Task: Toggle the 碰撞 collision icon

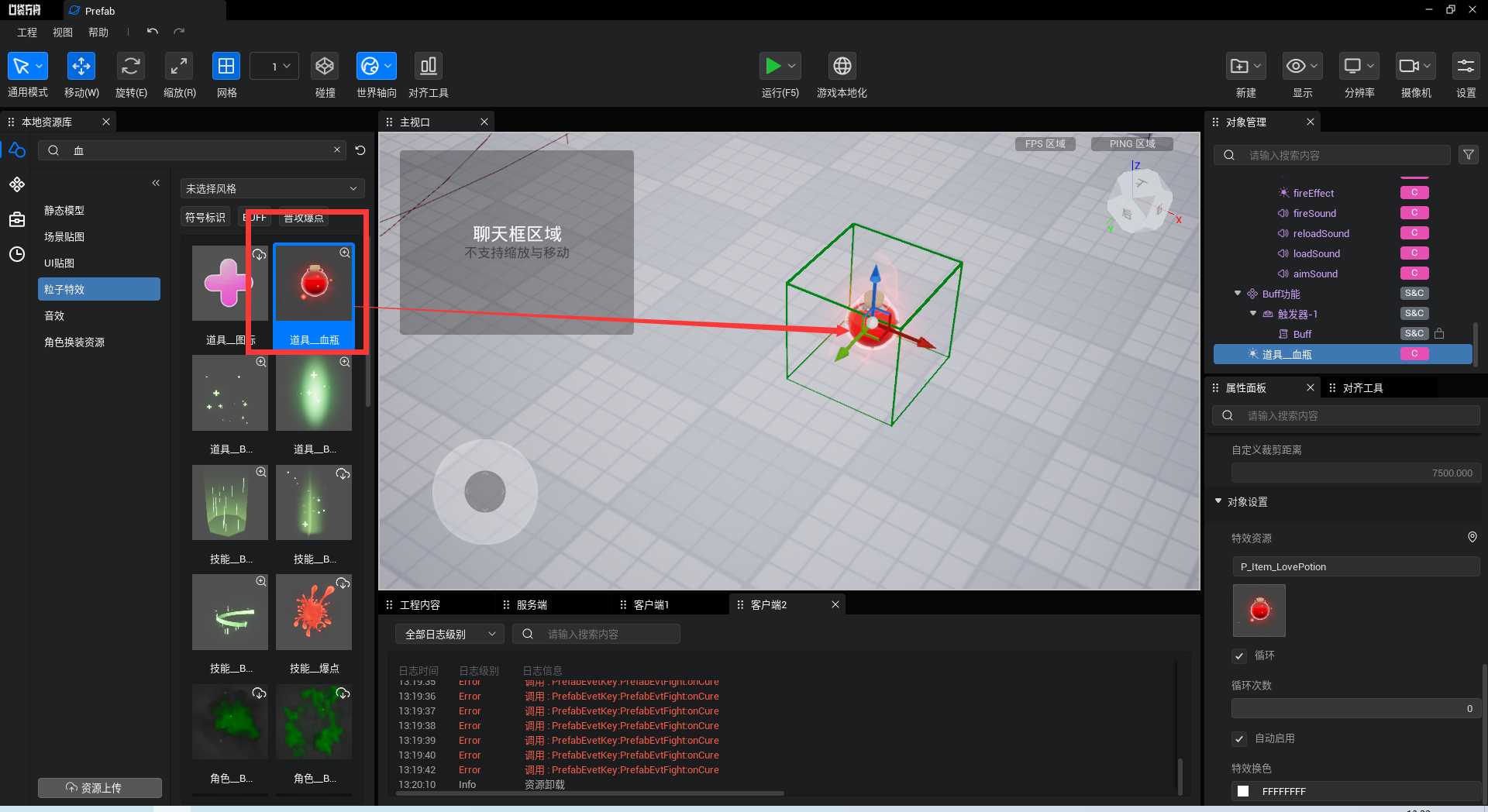Action: pyautogui.click(x=325, y=67)
